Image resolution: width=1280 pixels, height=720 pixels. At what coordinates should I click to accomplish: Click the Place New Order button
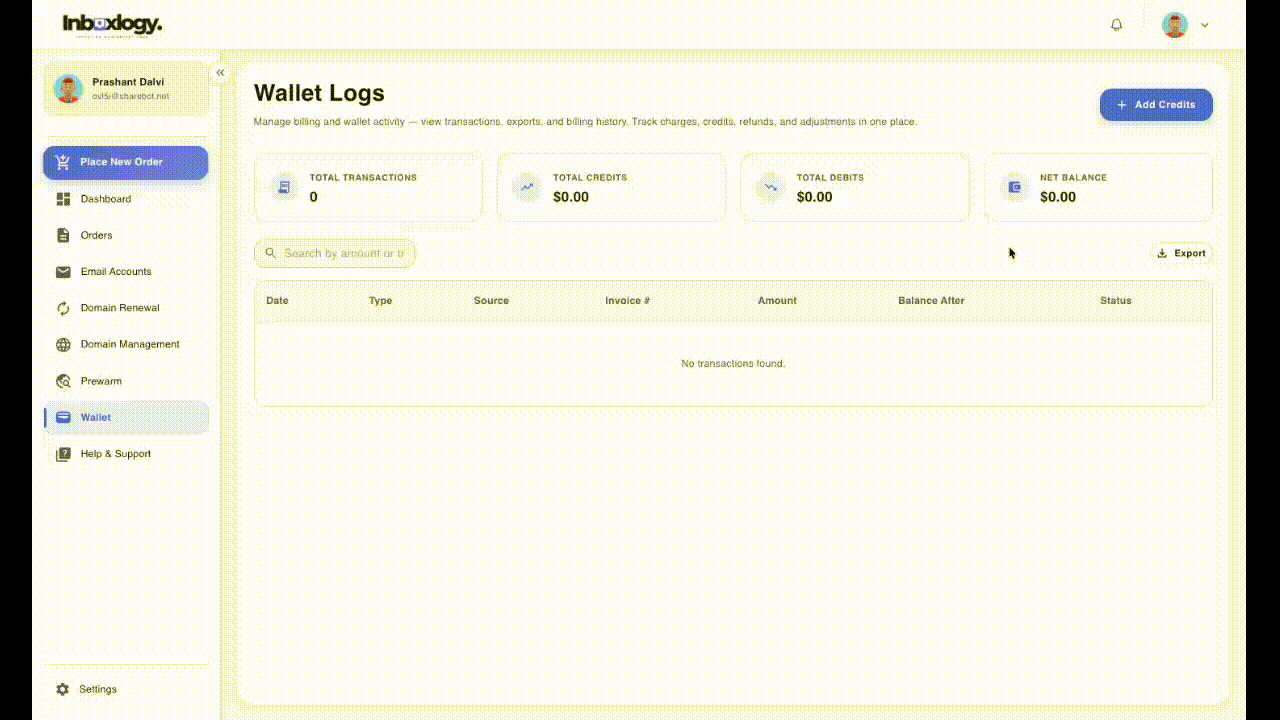(126, 162)
